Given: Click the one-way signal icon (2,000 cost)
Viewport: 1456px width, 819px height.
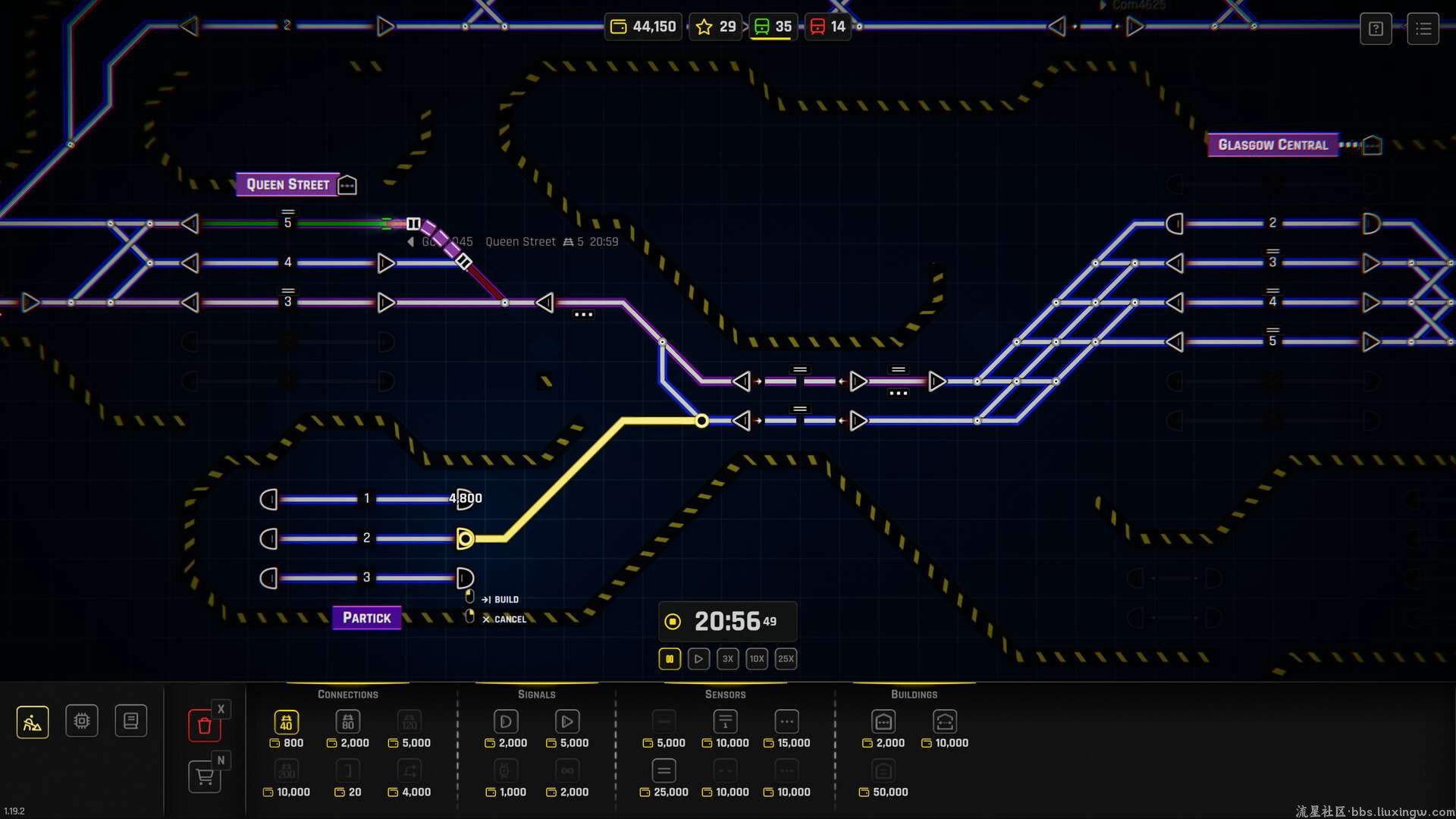Looking at the screenshot, I should coord(505,721).
